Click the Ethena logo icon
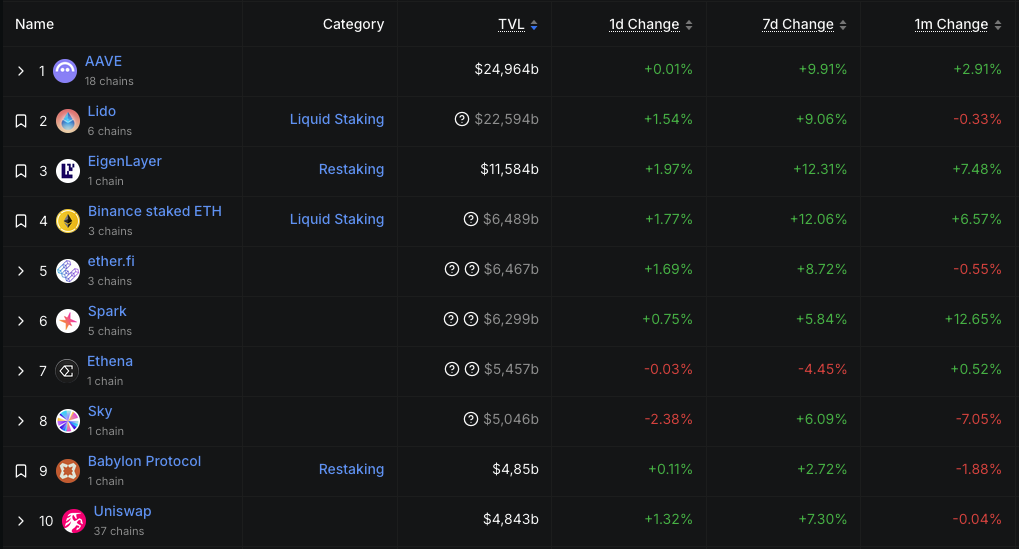Image resolution: width=1019 pixels, height=549 pixels. pos(67,371)
